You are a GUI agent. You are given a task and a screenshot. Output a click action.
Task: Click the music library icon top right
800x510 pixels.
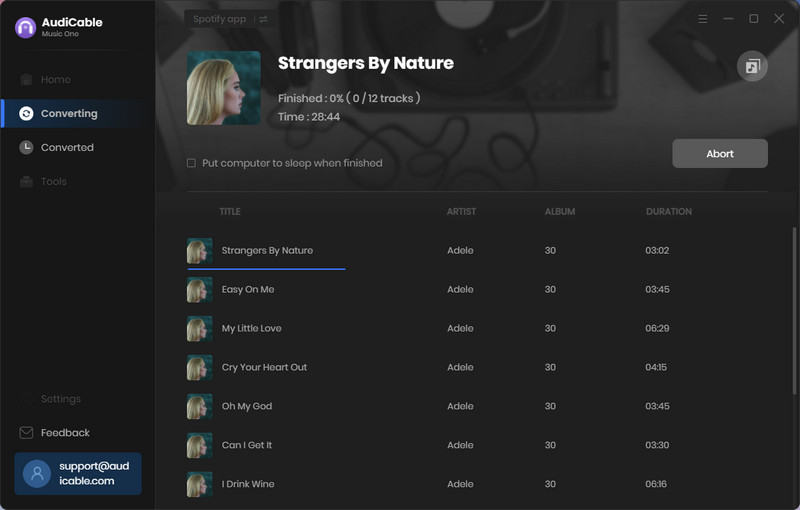[x=752, y=67]
